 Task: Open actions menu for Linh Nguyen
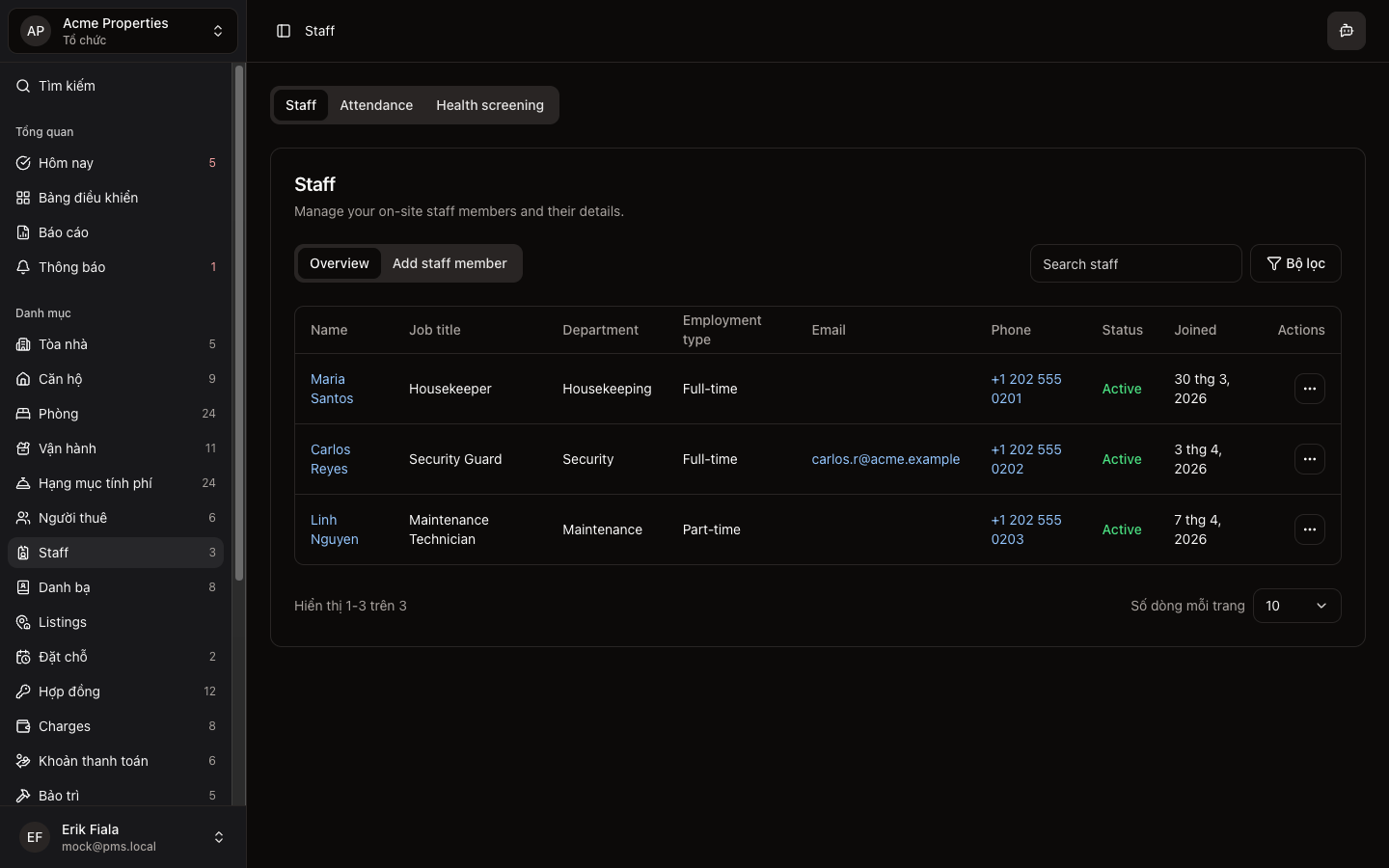[x=1309, y=529]
